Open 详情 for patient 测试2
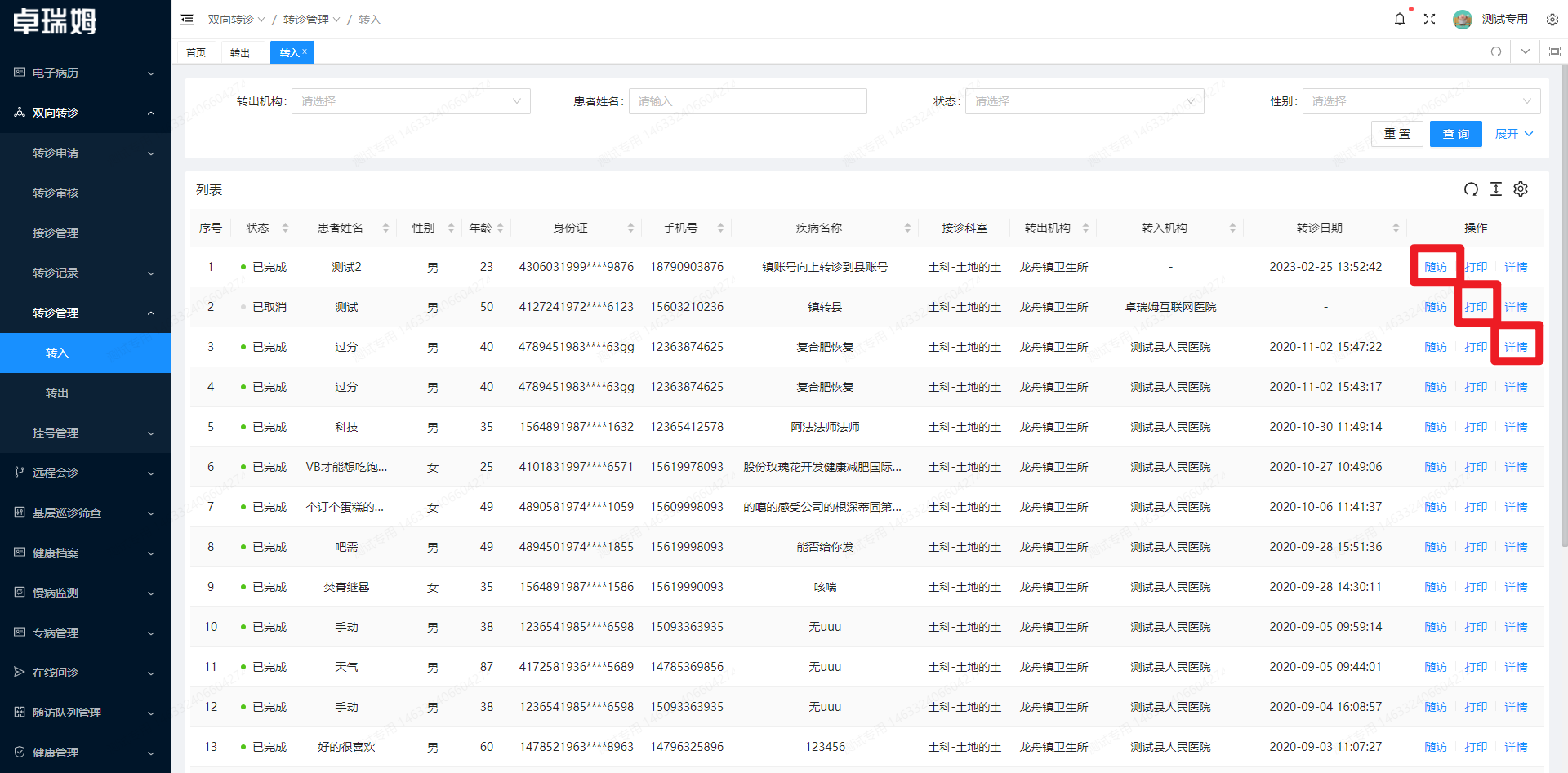The height and width of the screenshot is (773, 1568). [1515, 267]
